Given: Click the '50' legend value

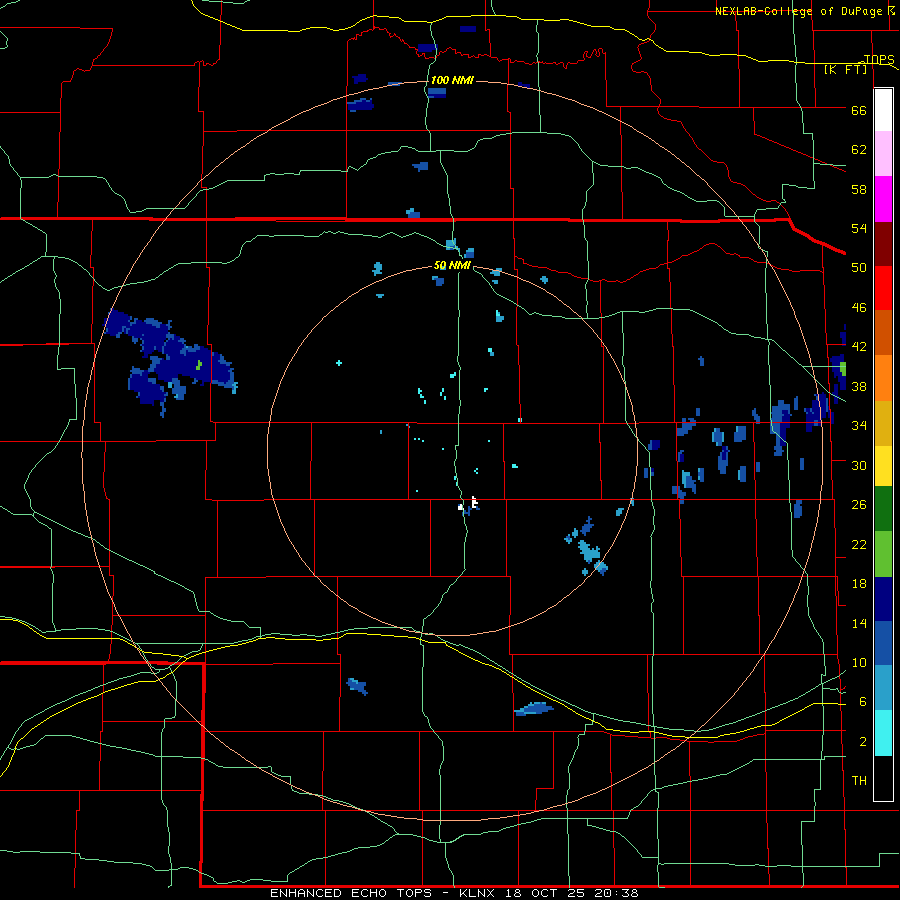Looking at the screenshot, I should tap(859, 268).
